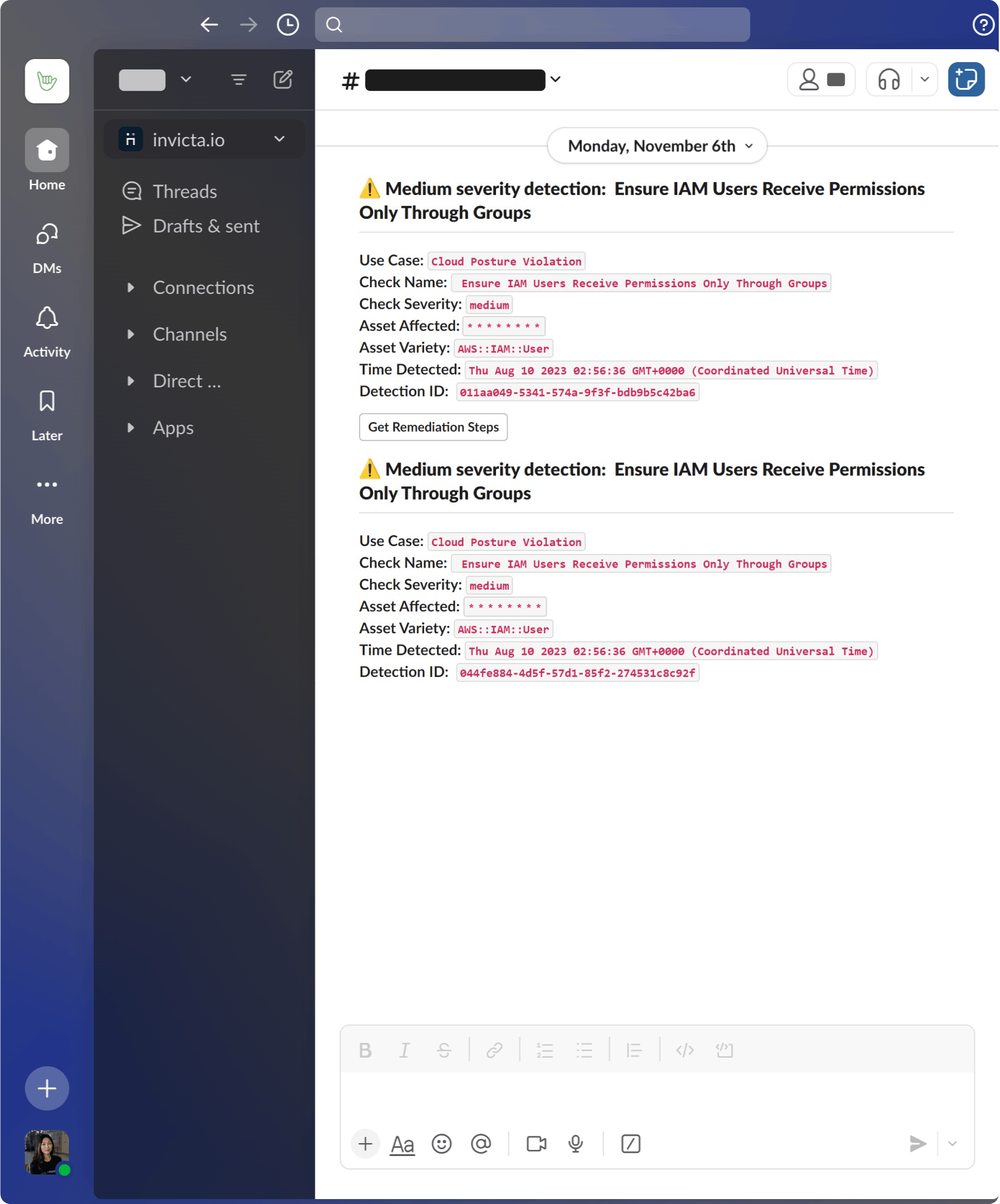Open the sidebar filter icon
Image resolution: width=1000 pixels, height=1204 pixels.
(x=238, y=79)
